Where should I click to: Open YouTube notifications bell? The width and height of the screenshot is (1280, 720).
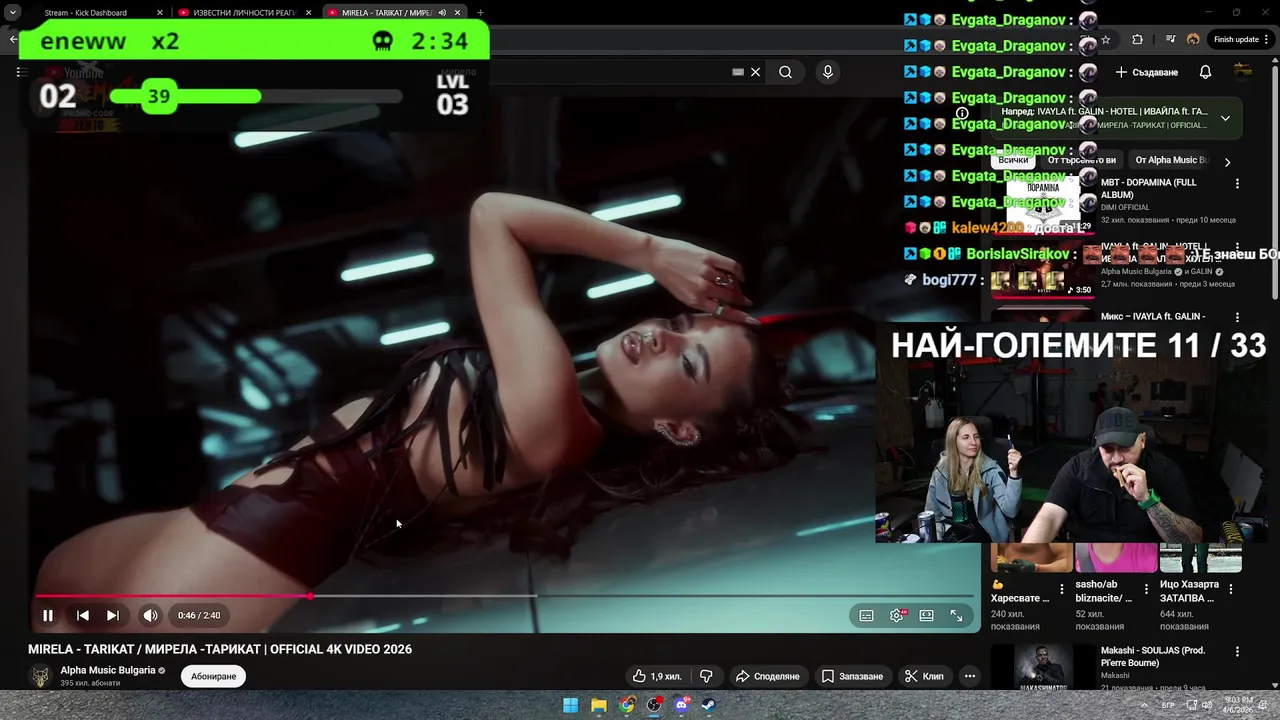tap(1205, 72)
